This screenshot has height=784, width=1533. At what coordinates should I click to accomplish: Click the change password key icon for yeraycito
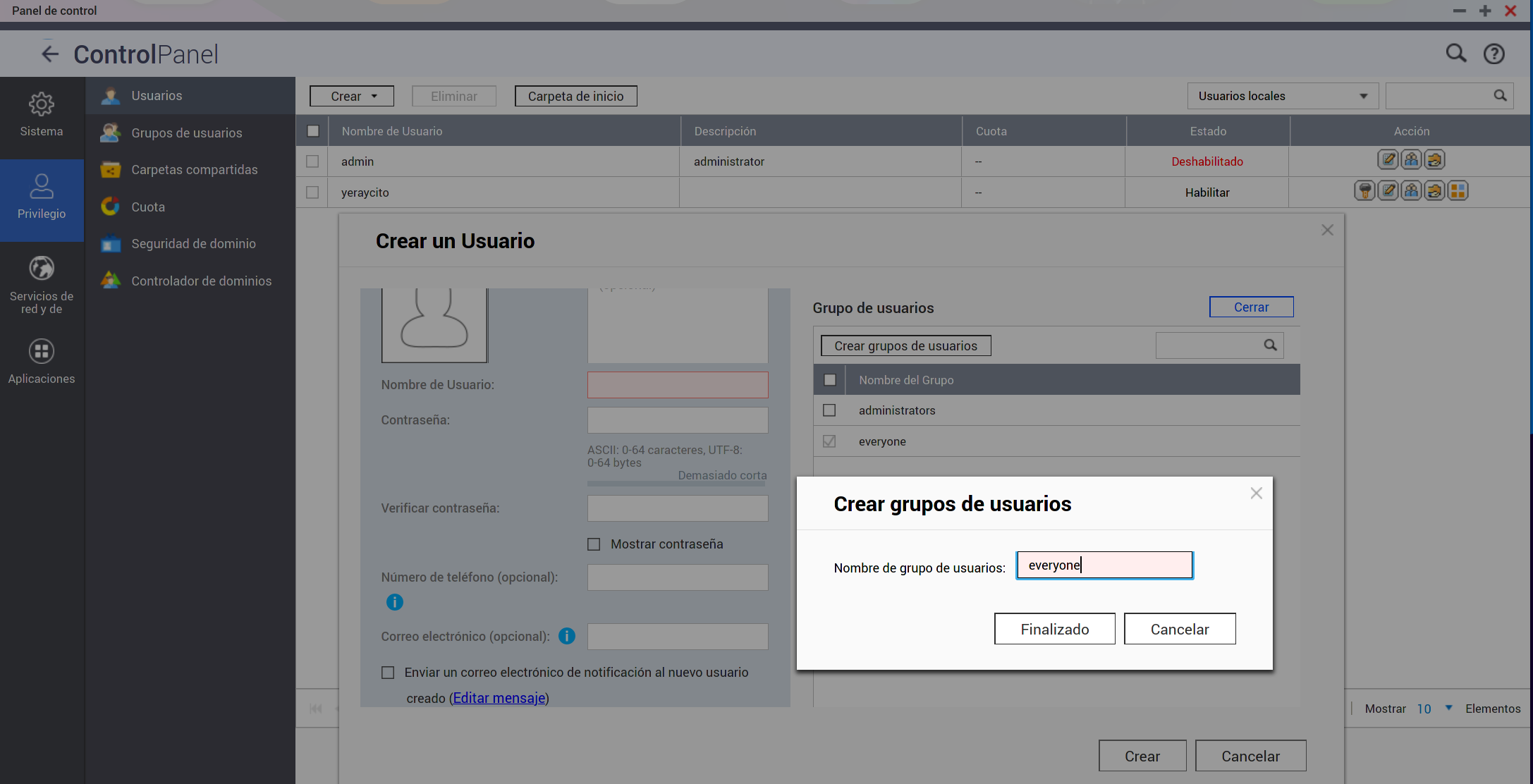(x=1364, y=191)
